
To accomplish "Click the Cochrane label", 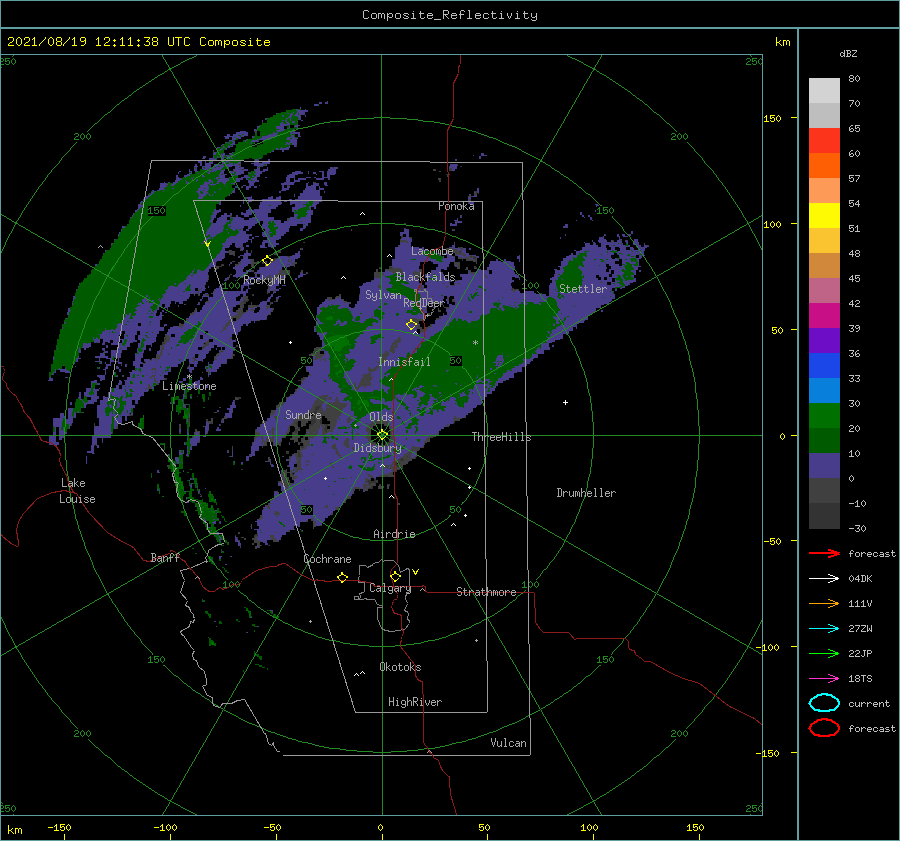I will (327, 559).
